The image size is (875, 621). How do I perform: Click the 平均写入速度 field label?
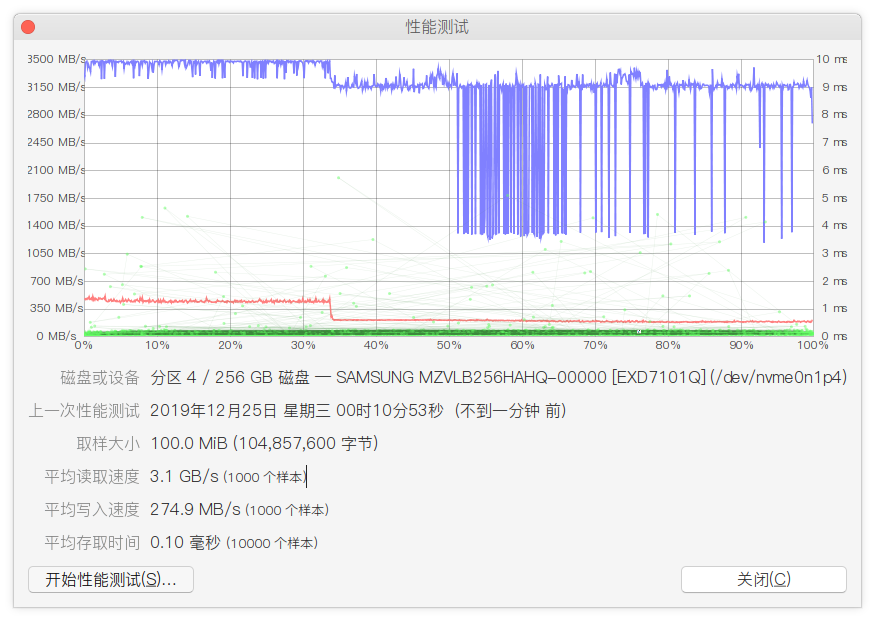point(92,510)
